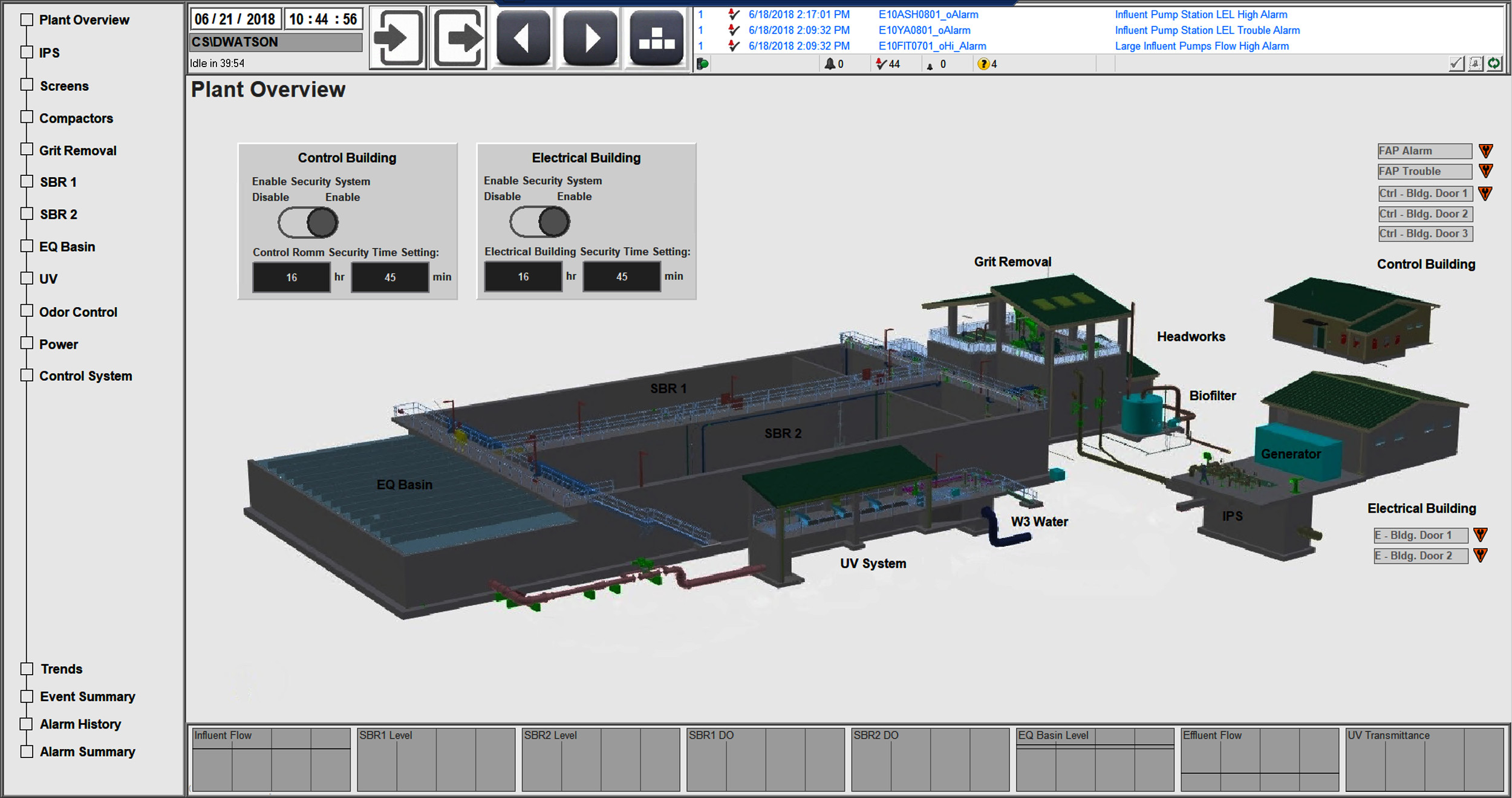1512x798 pixels.
Task: Open Power screen from sidebar
Action: 59,344
